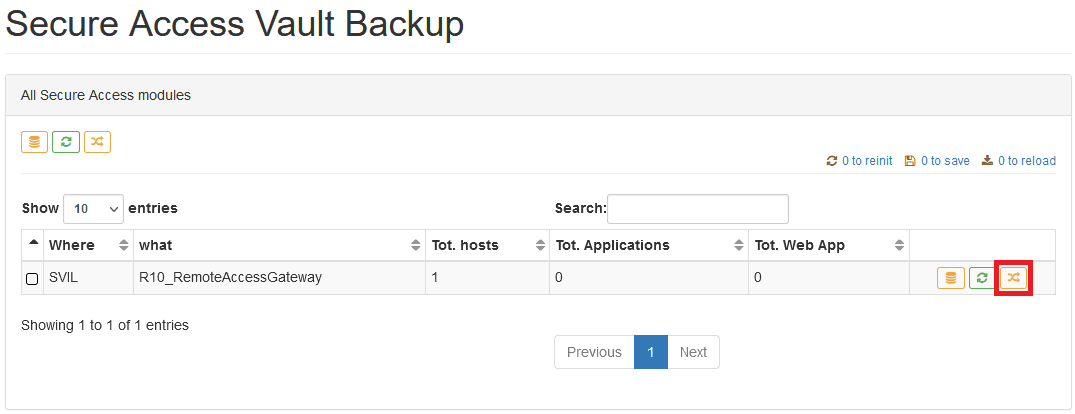Sort the table by Tot. hosts column
This screenshot has height=414, width=1075.
[487, 245]
